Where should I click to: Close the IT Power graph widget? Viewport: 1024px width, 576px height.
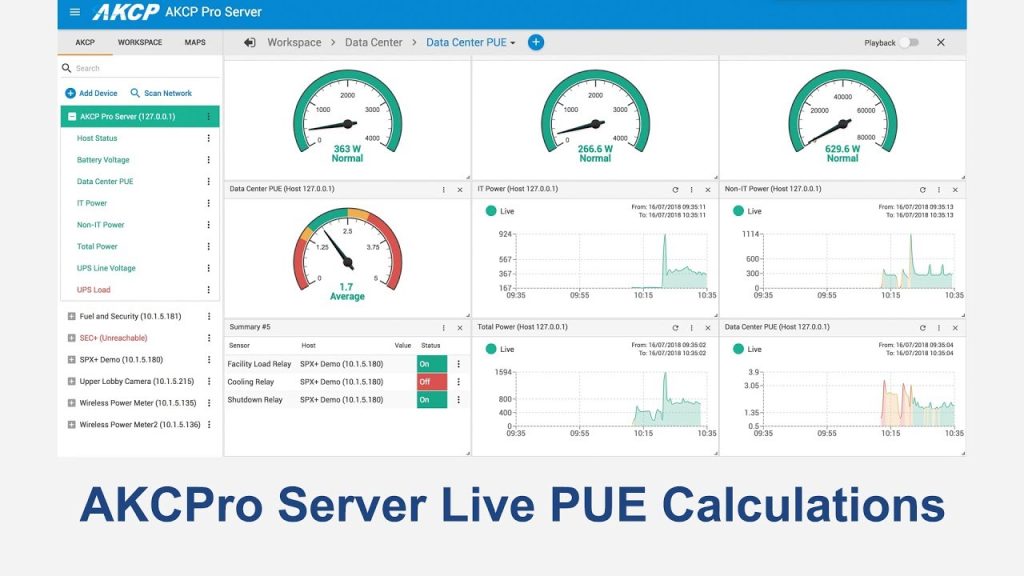(x=707, y=189)
